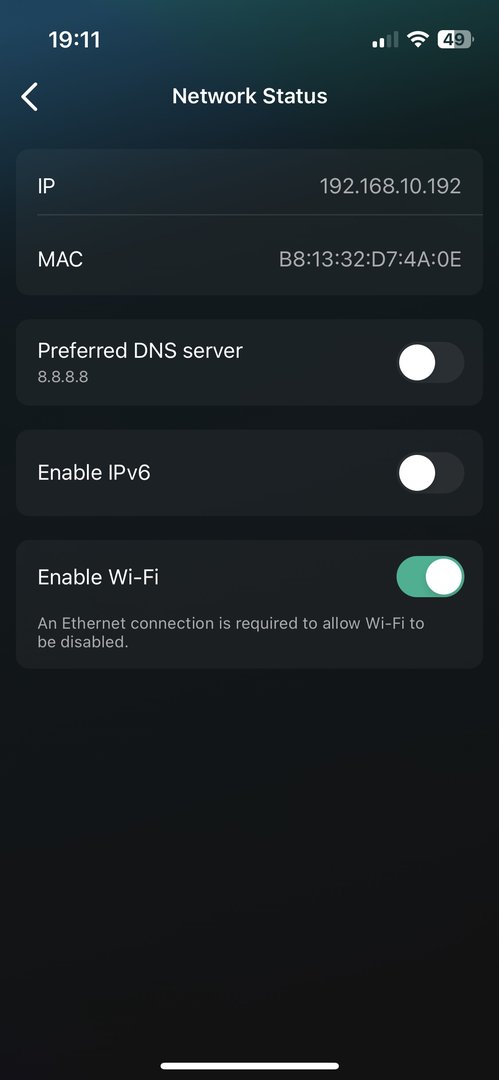Disable the Enable Wi-Fi switch
This screenshot has width=499, height=1080.
click(430, 577)
